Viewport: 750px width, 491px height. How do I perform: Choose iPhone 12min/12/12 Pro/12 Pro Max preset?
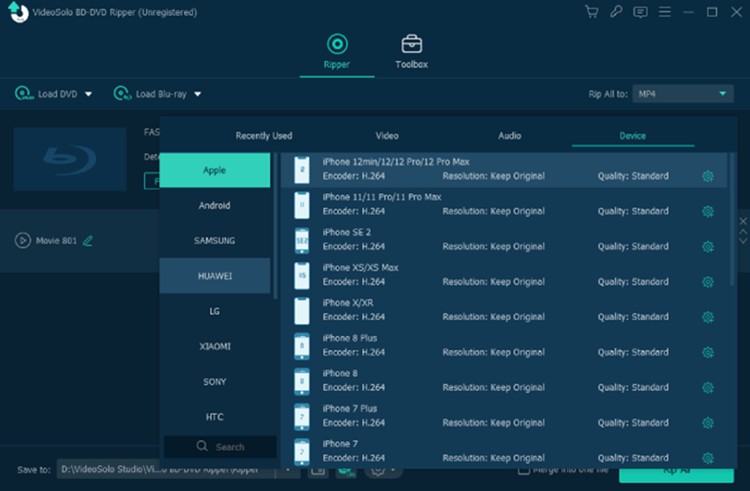[x=504, y=170]
